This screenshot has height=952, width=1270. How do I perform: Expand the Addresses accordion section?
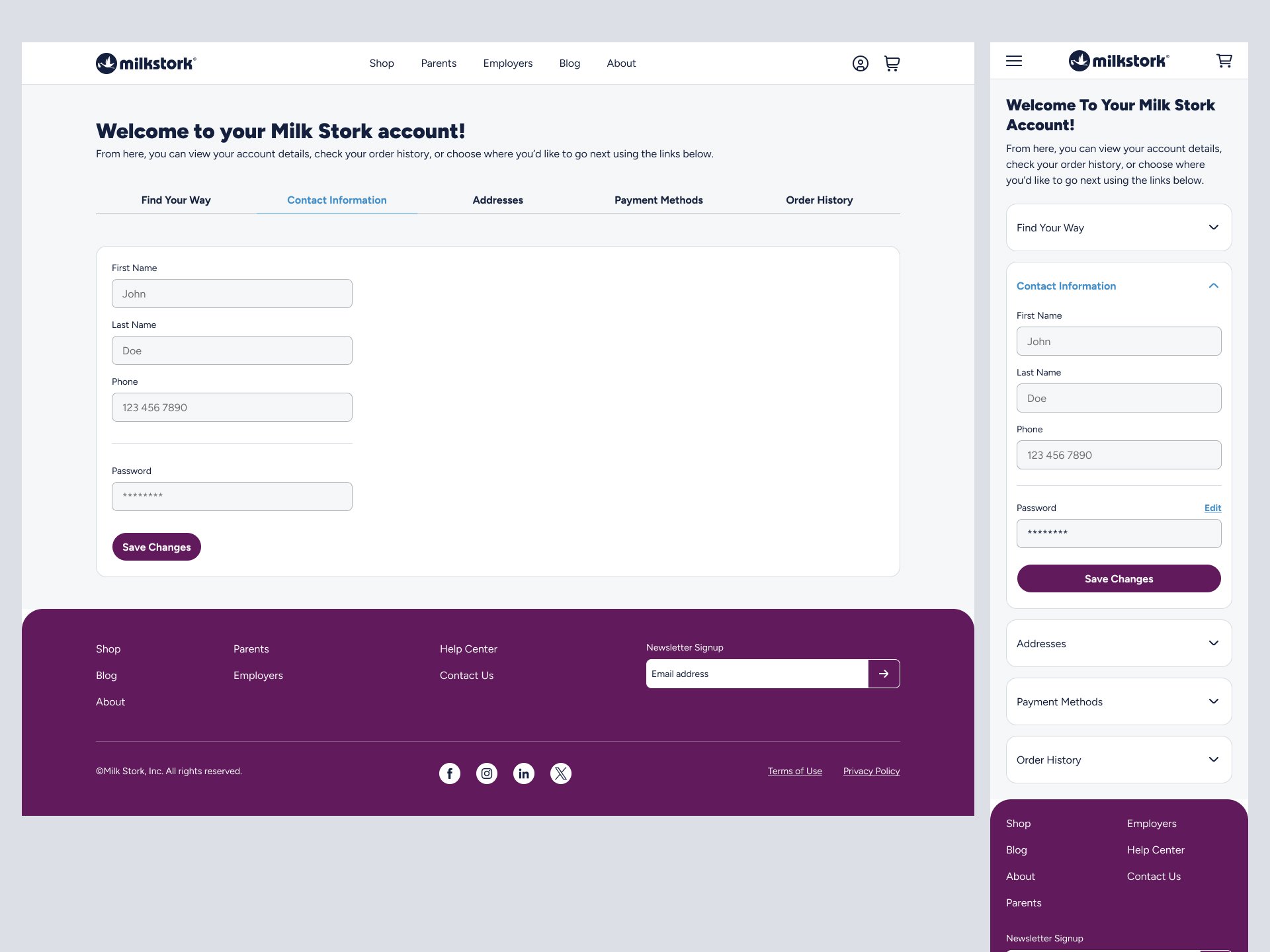click(1118, 643)
